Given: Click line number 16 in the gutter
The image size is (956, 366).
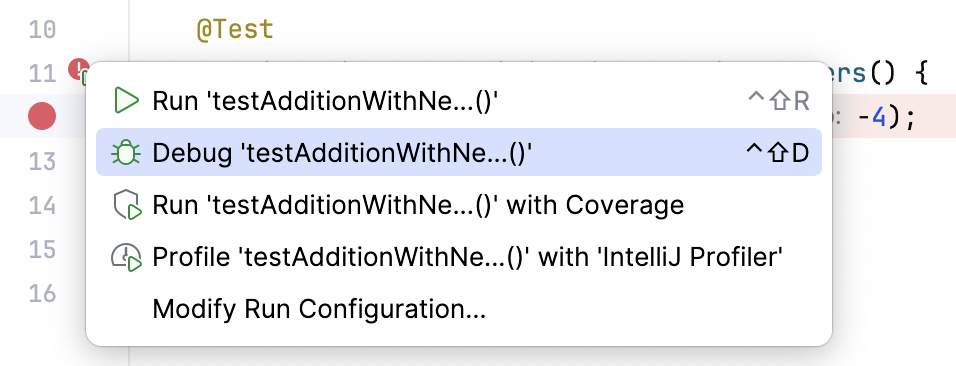Looking at the screenshot, I should (43, 293).
